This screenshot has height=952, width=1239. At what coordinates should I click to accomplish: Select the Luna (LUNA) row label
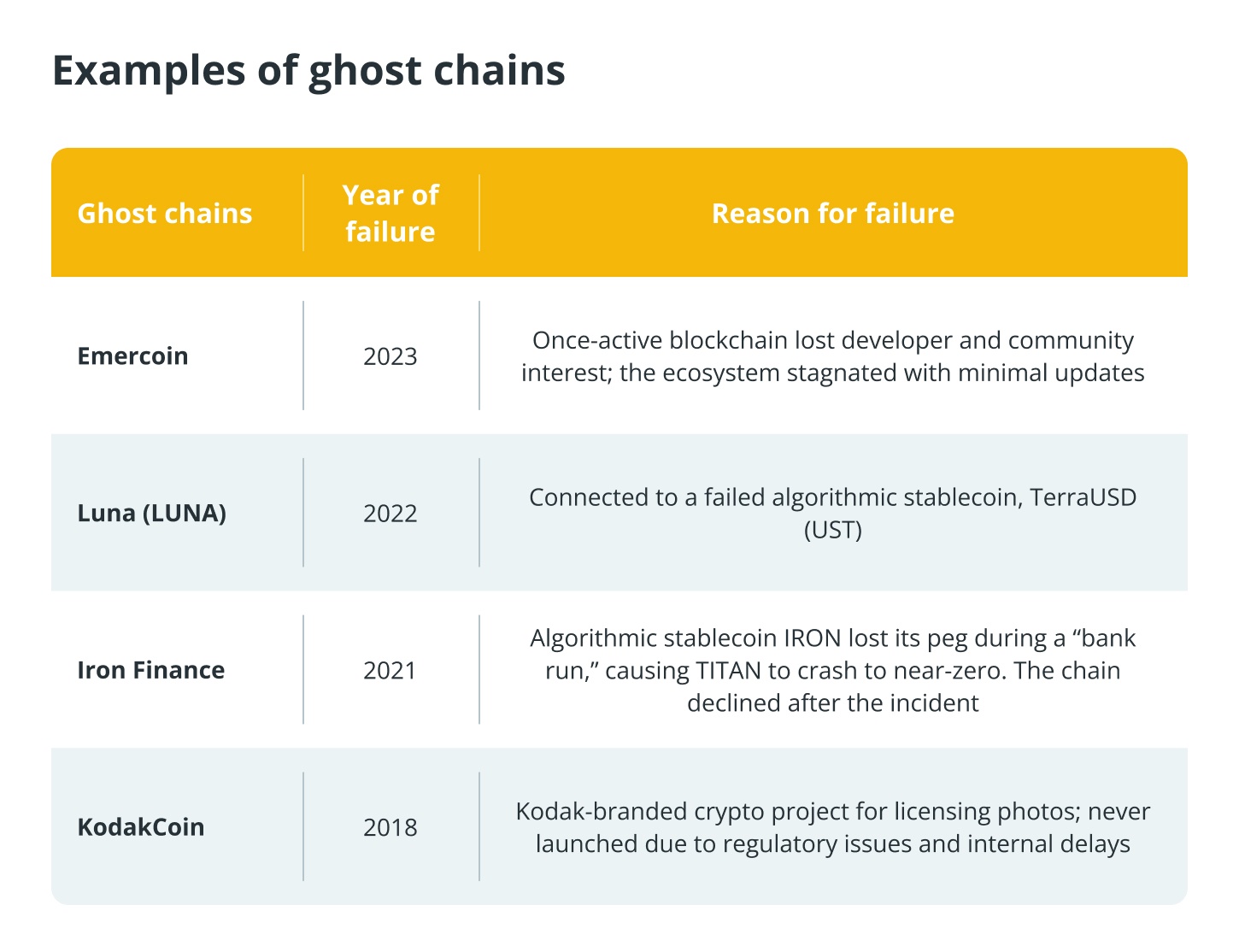point(151,514)
